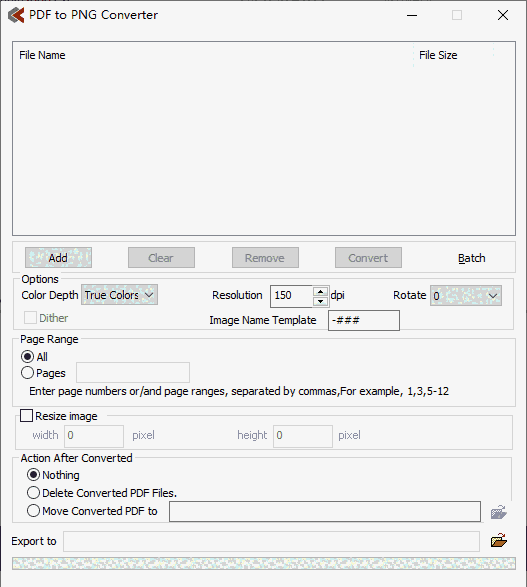Enable the Resize image checkbox
The width and height of the screenshot is (527, 587).
coord(26,416)
